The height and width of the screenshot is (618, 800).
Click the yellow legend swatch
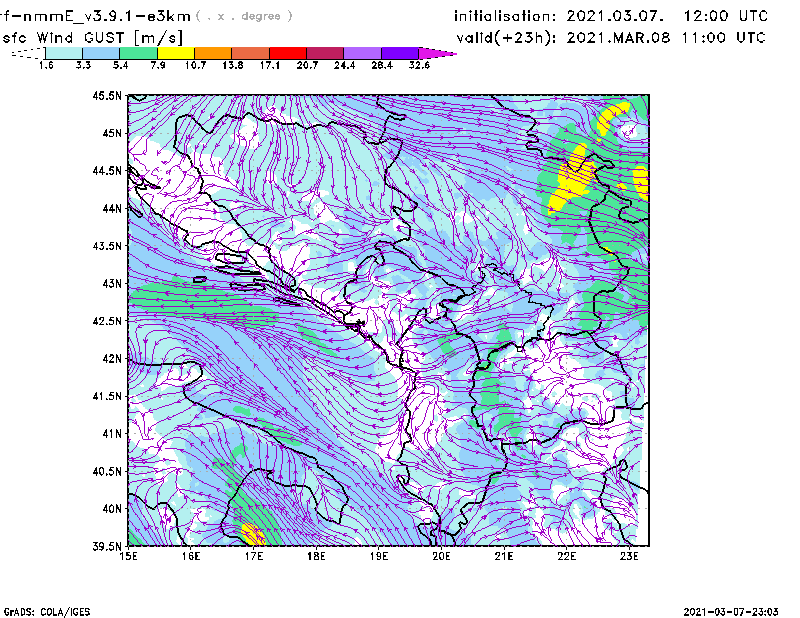coord(176,53)
